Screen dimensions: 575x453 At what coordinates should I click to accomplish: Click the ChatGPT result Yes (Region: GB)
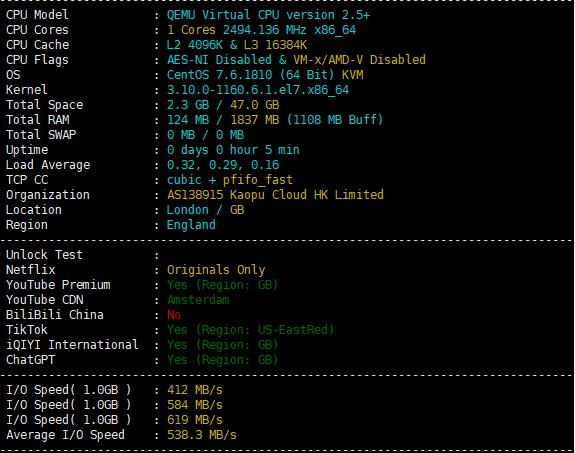(x=223, y=360)
